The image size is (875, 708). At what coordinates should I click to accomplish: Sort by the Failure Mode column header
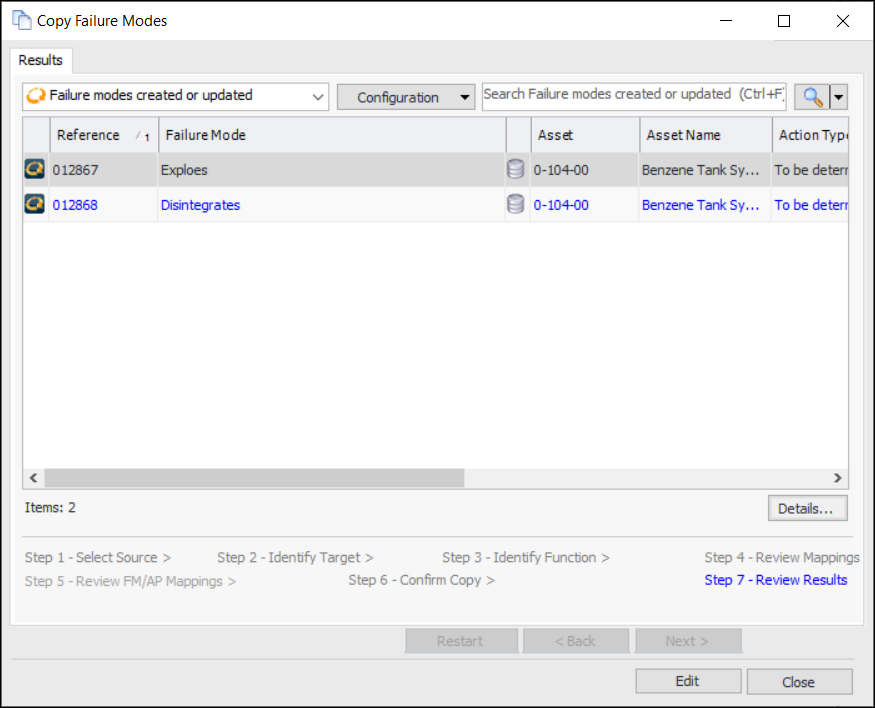coord(205,135)
